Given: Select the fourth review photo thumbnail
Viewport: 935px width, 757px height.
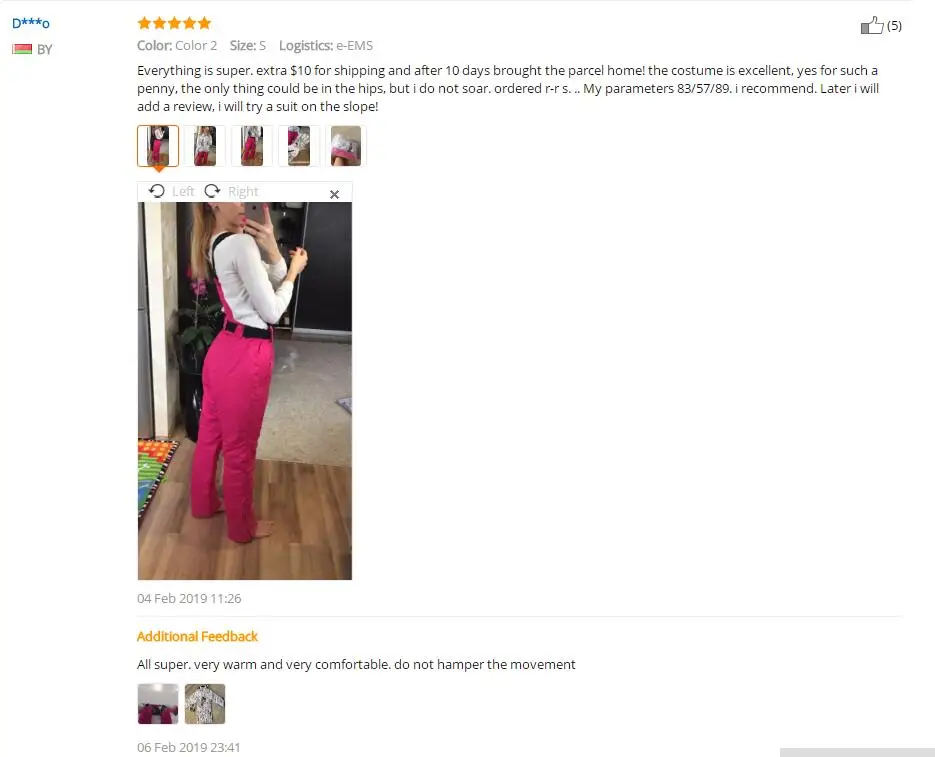Looking at the screenshot, I should coord(299,146).
